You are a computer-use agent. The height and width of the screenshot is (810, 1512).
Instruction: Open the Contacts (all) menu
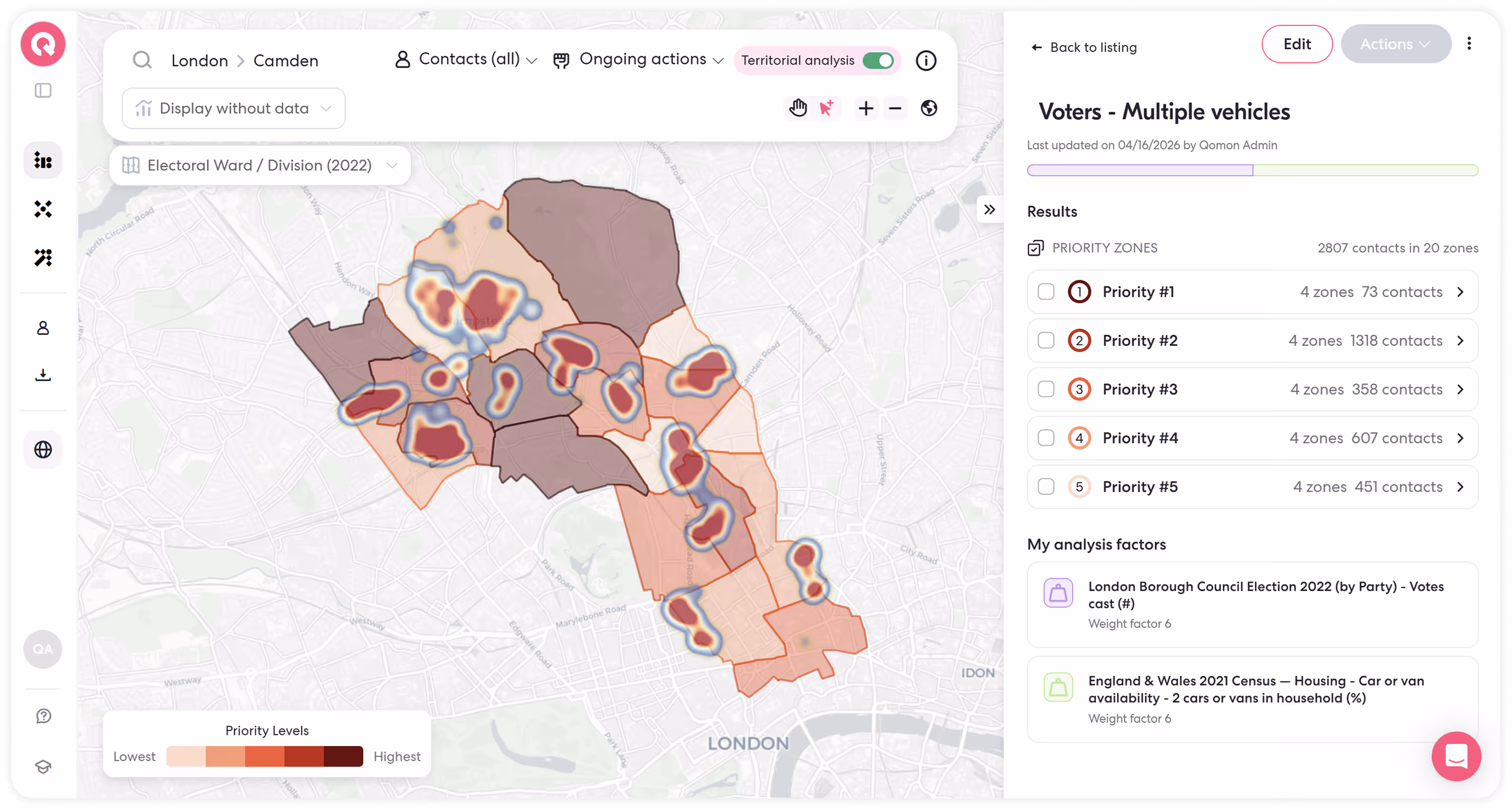pyautogui.click(x=466, y=60)
